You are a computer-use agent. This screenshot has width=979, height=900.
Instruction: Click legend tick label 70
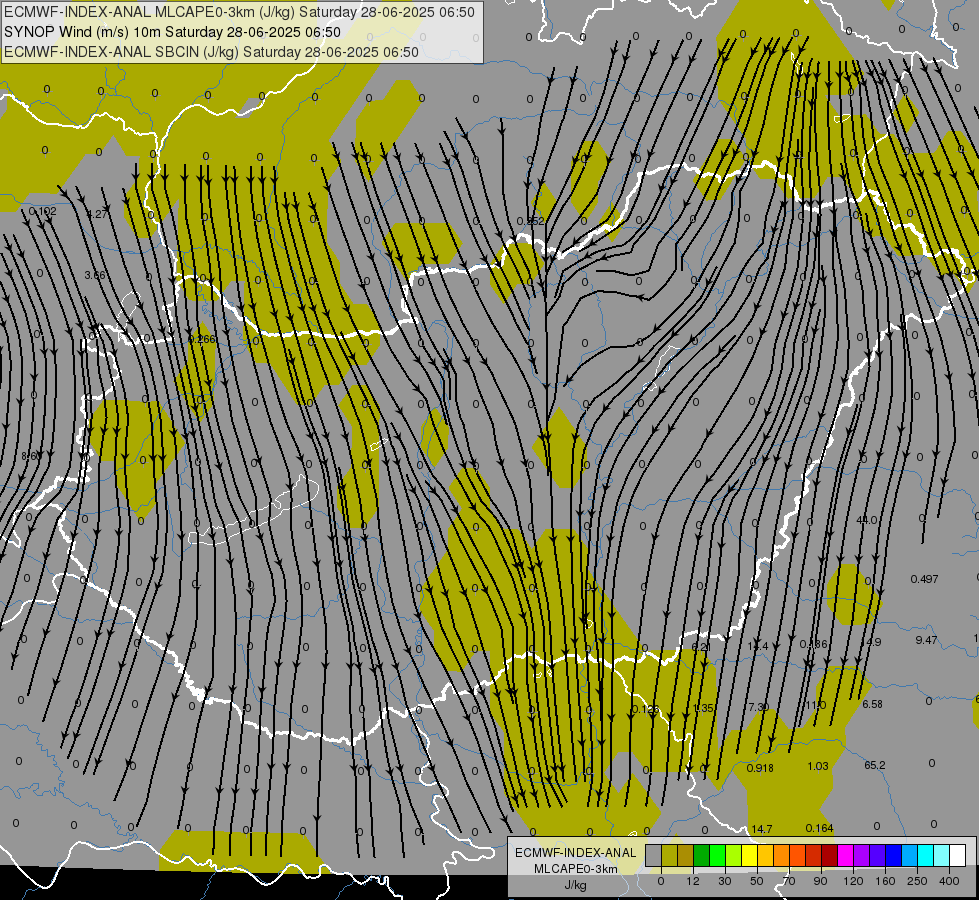789,881
